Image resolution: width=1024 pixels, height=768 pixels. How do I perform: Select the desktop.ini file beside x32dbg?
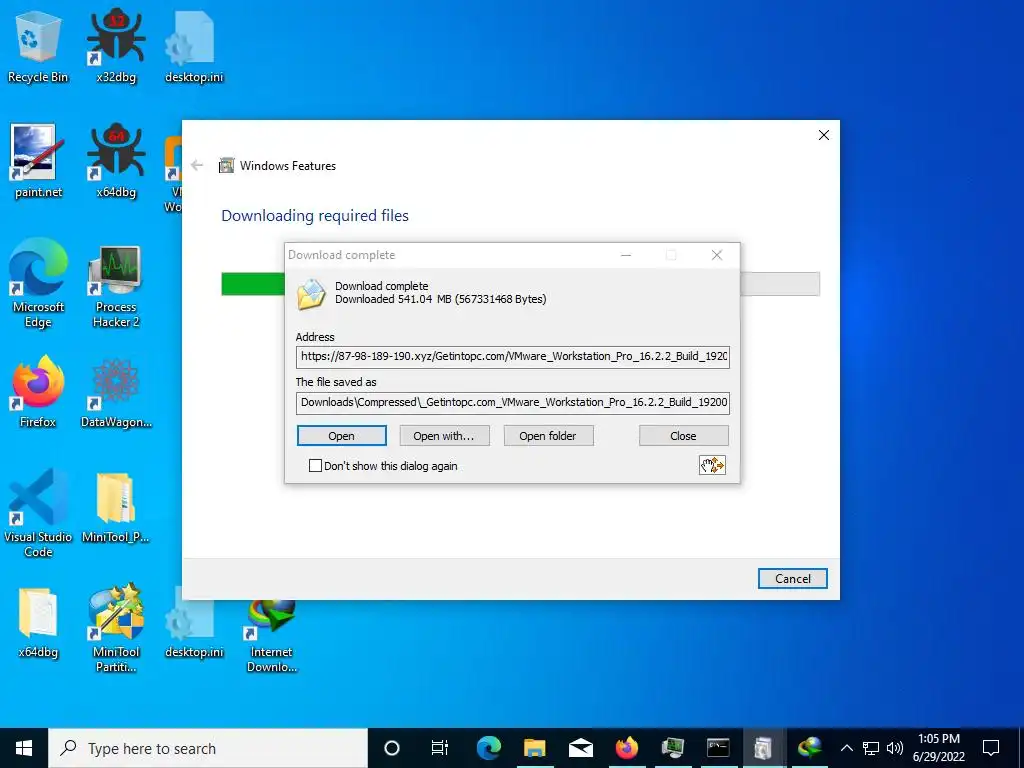[x=194, y=47]
